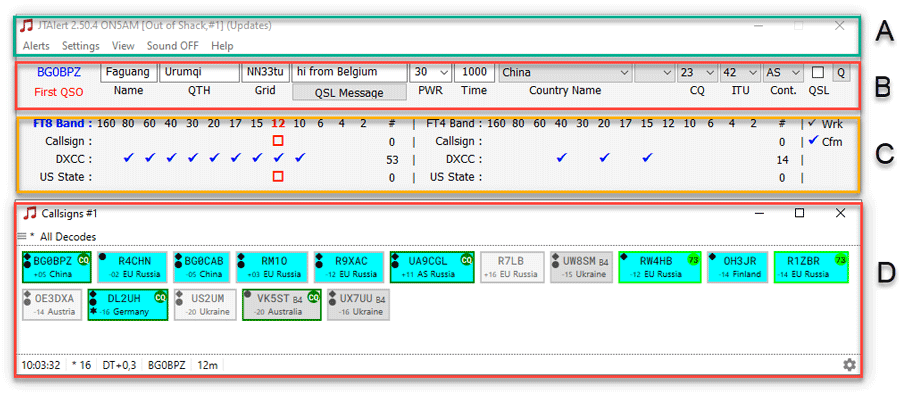Image resolution: width=900 pixels, height=398 pixels.
Task: Select the UX7UU Ukraine callsign tile
Action: tap(358, 304)
